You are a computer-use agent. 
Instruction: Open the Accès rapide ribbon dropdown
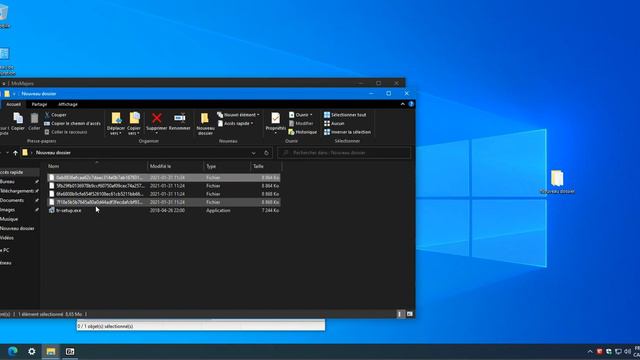tap(236, 123)
